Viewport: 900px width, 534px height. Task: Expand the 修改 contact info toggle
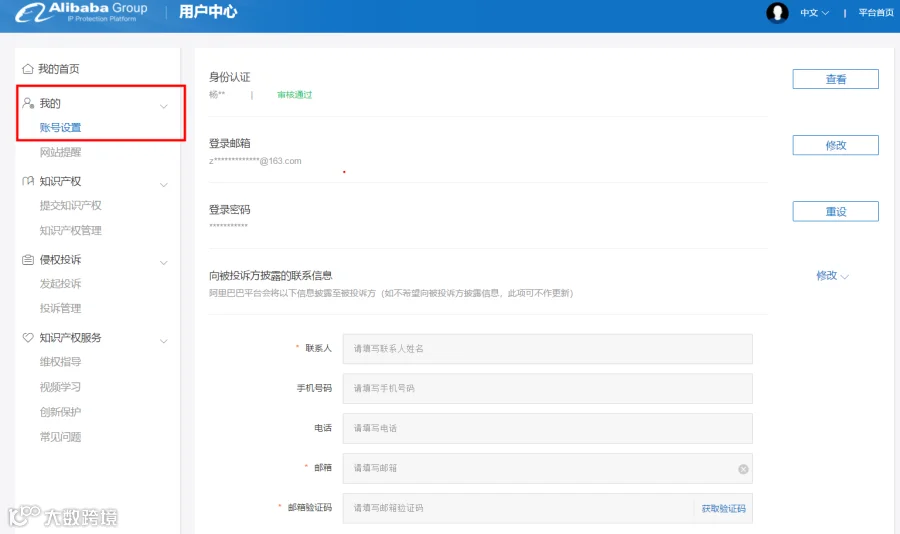[832, 276]
